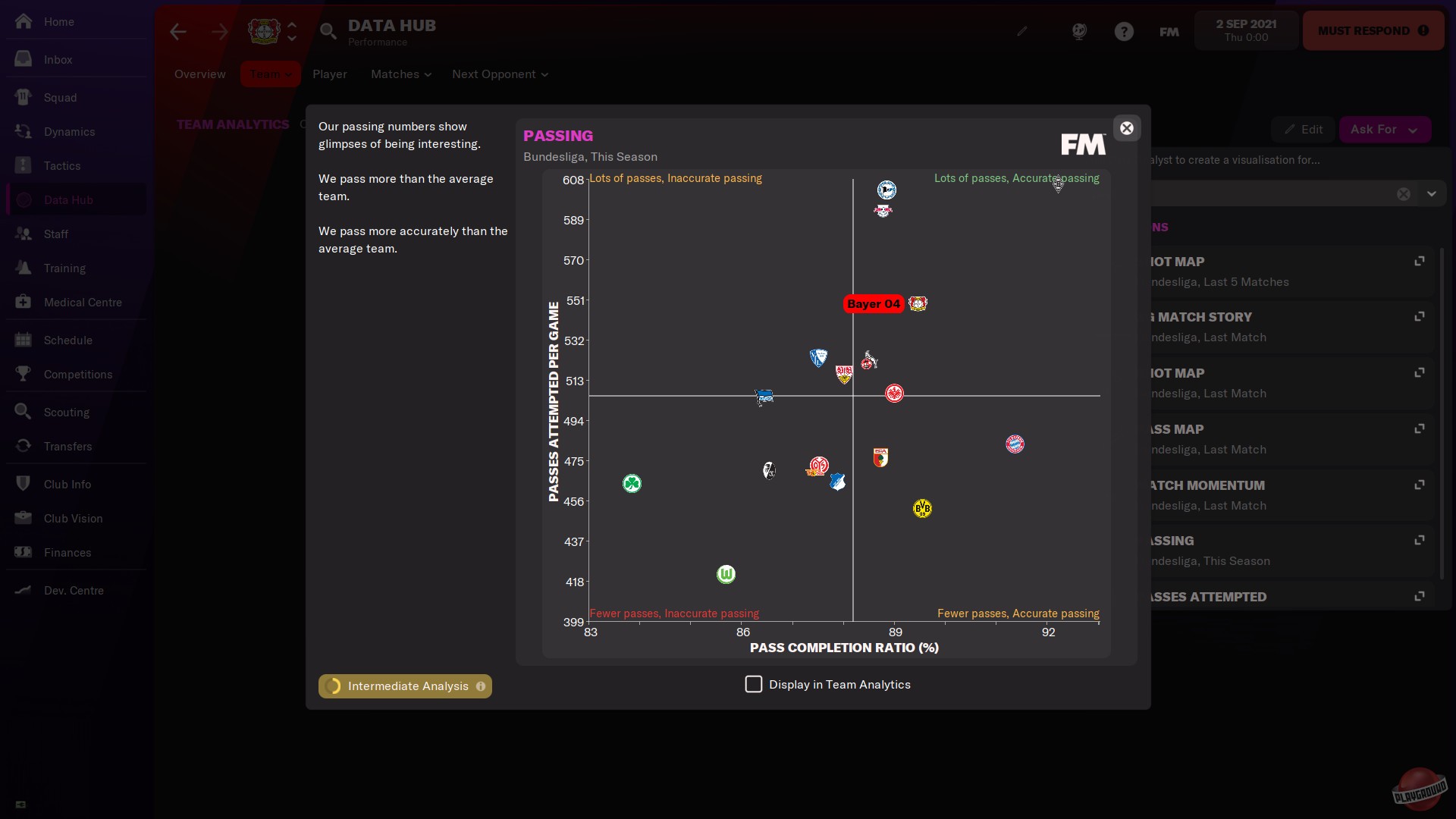
Task: Click the Bayern Munich badge on chart
Action: pyautogui.click(x=1015, y=444)
